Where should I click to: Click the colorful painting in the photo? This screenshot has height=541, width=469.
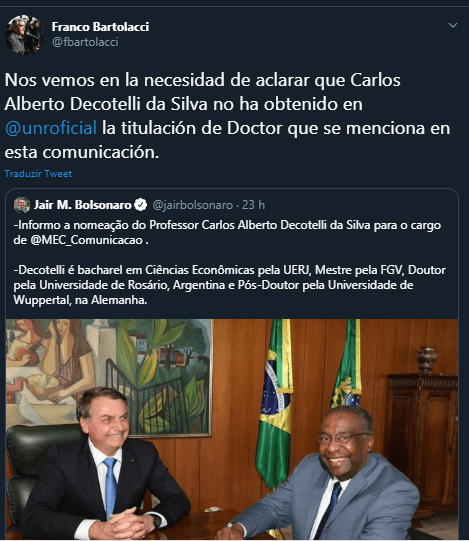coord(109,375)
